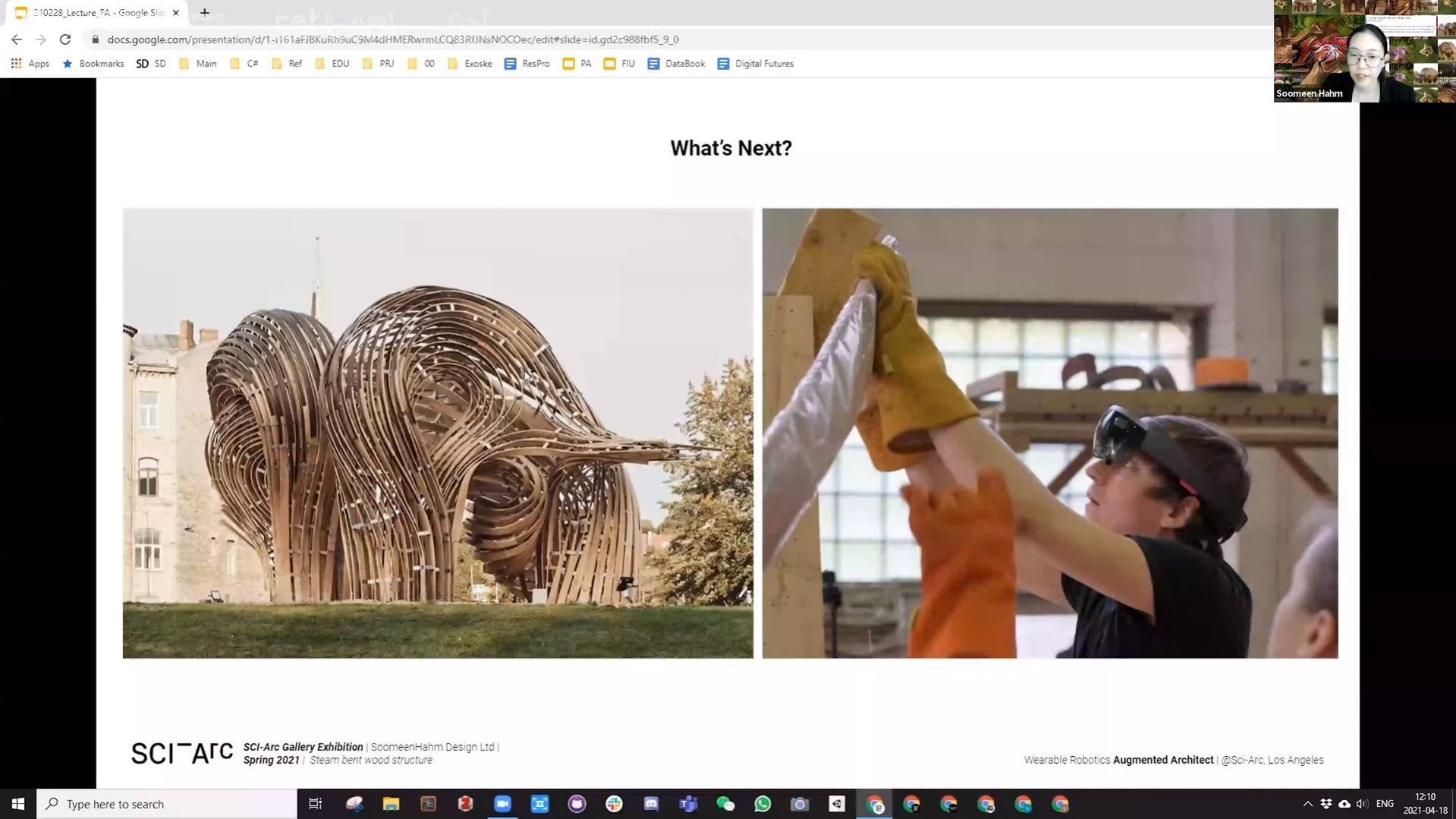Open the Digital Futures bookmark
Viewport: 1456px width, 819px height.
[756, 64]
